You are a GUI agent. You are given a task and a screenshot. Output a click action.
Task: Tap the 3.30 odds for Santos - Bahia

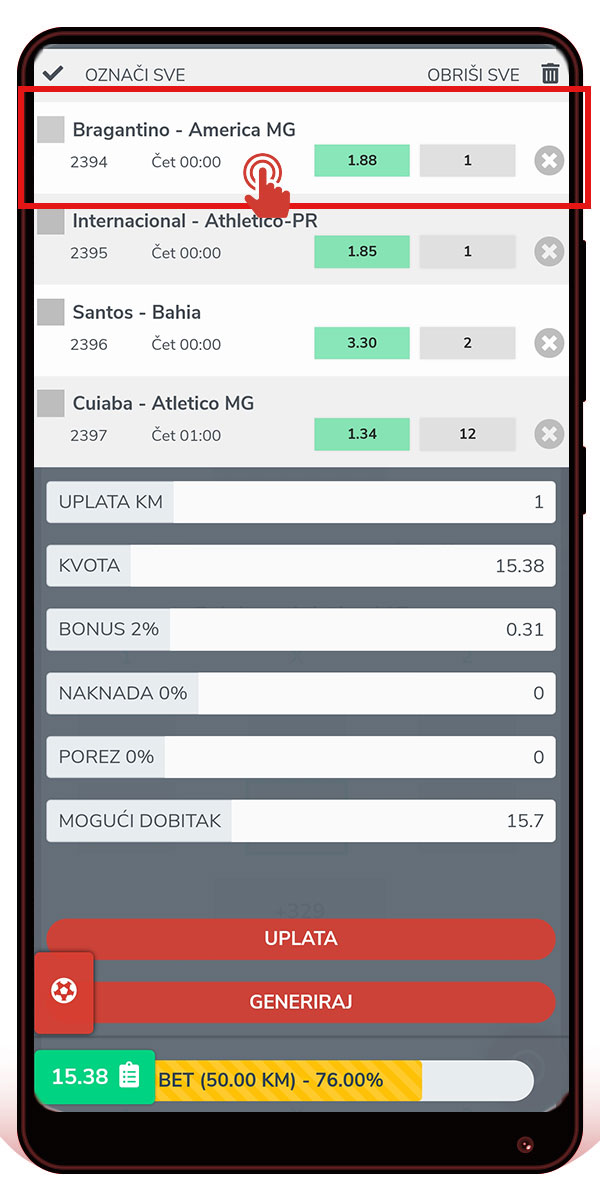[362, 343]
